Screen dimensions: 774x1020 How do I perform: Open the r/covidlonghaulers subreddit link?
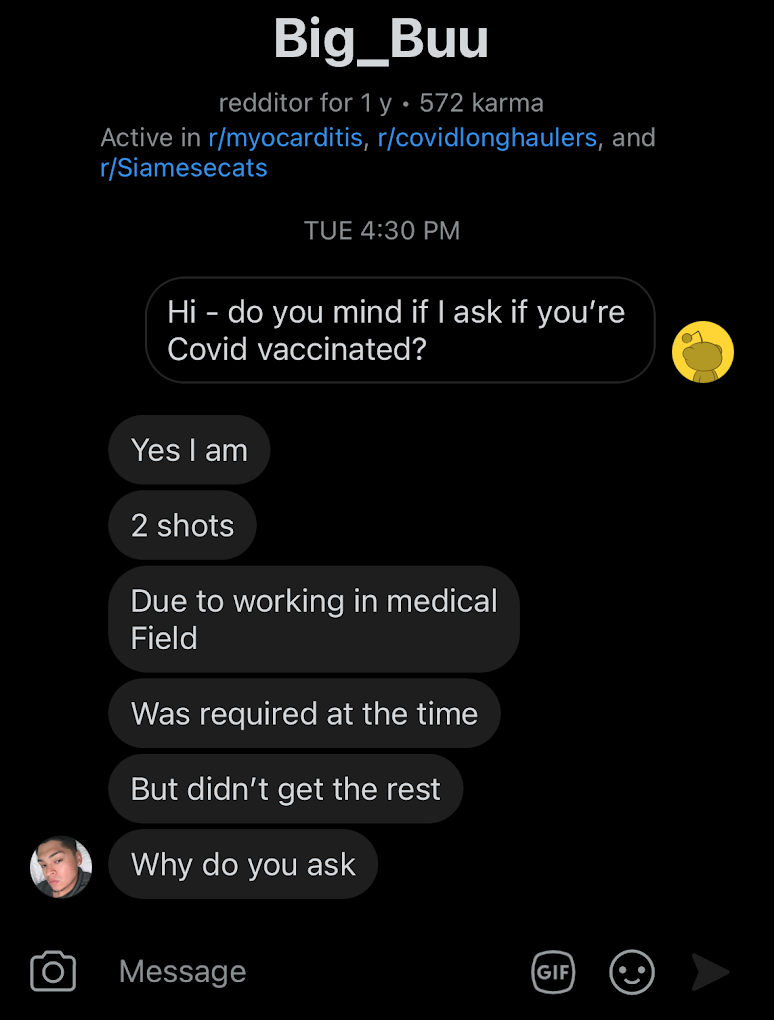487,137
